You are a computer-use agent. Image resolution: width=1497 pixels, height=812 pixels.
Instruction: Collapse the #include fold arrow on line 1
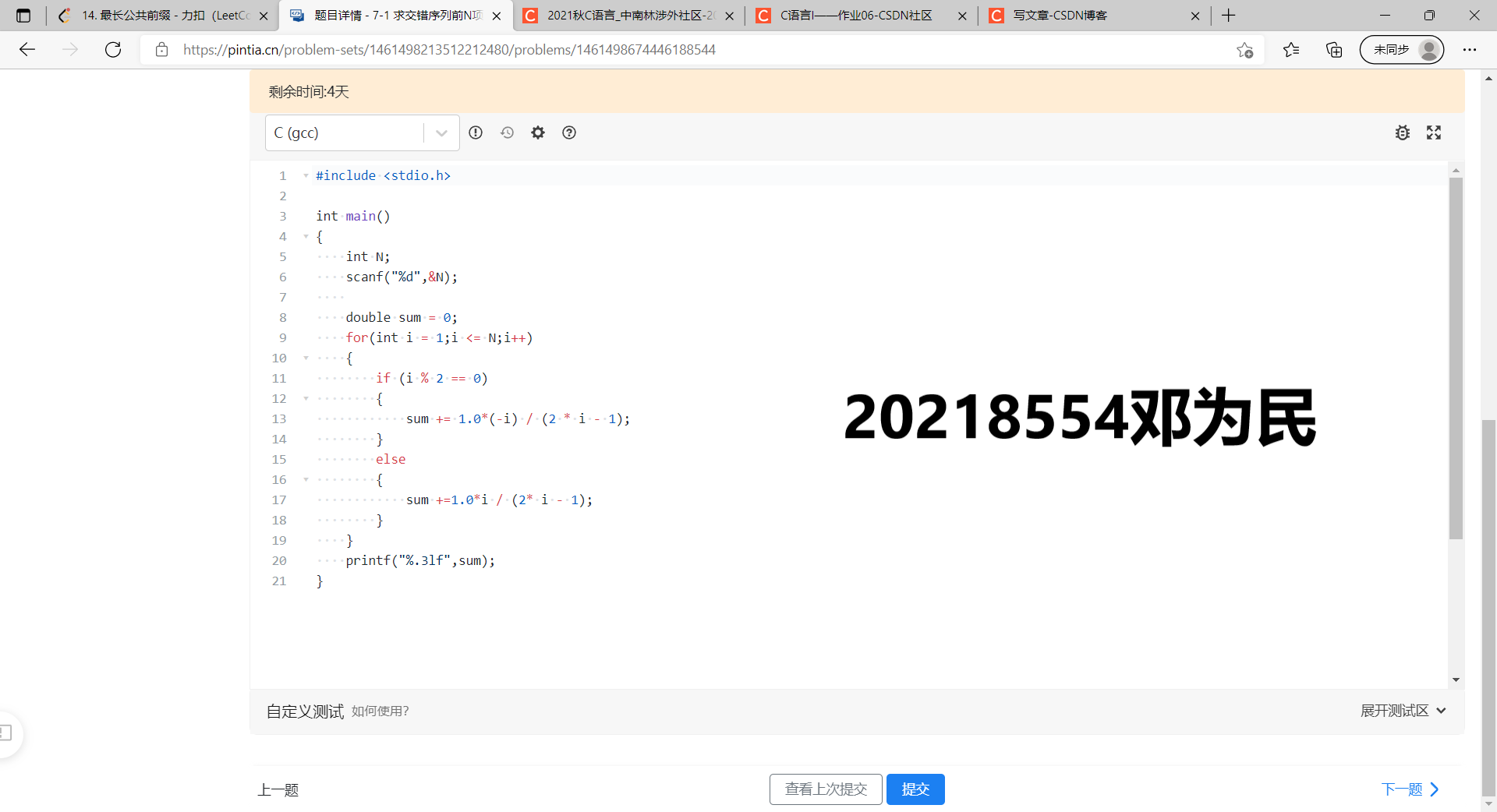point(306,176)
